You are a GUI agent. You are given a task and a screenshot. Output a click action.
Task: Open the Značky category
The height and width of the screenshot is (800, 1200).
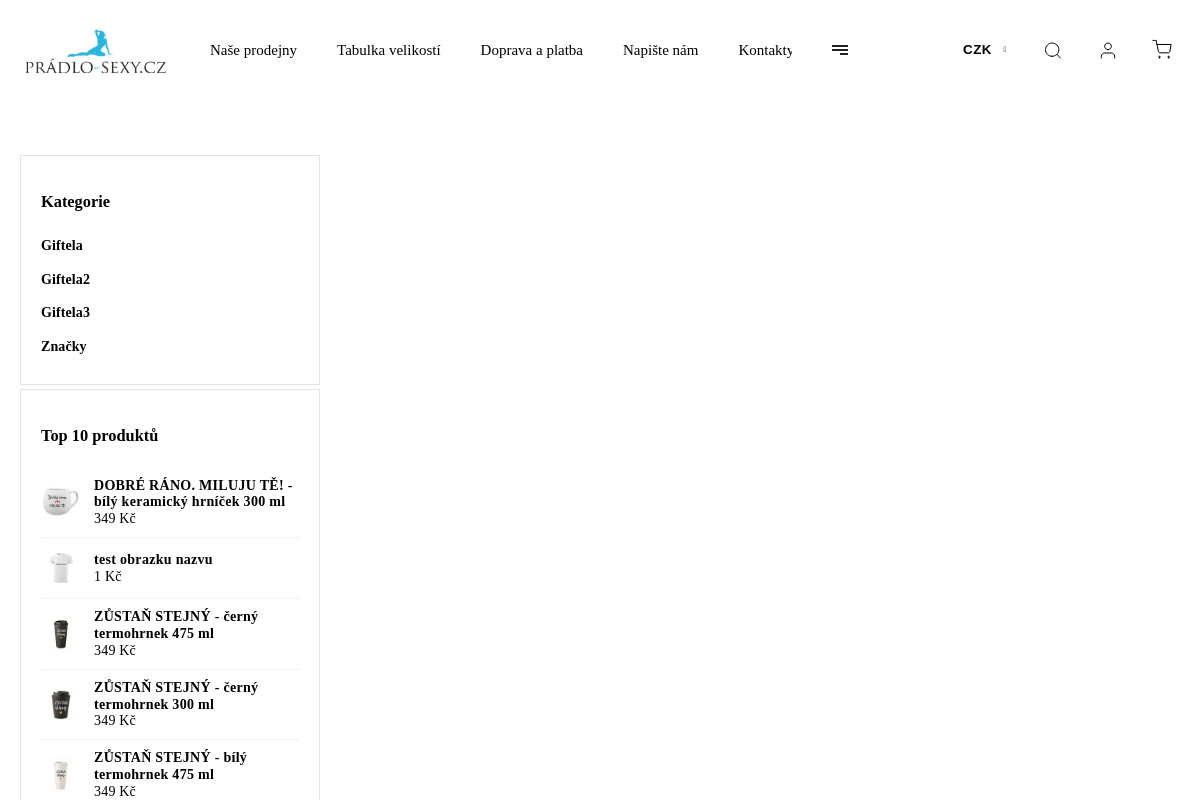[x=63, y=347]
